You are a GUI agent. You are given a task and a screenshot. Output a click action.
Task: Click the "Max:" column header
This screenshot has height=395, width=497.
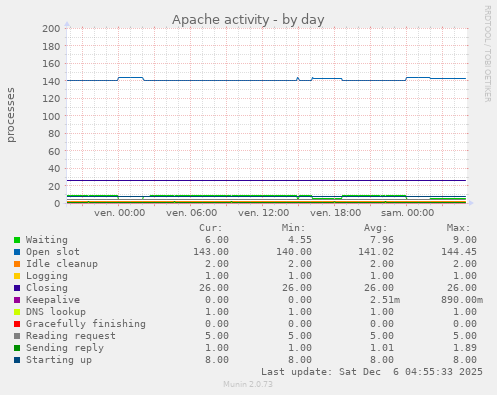(458, 228)
